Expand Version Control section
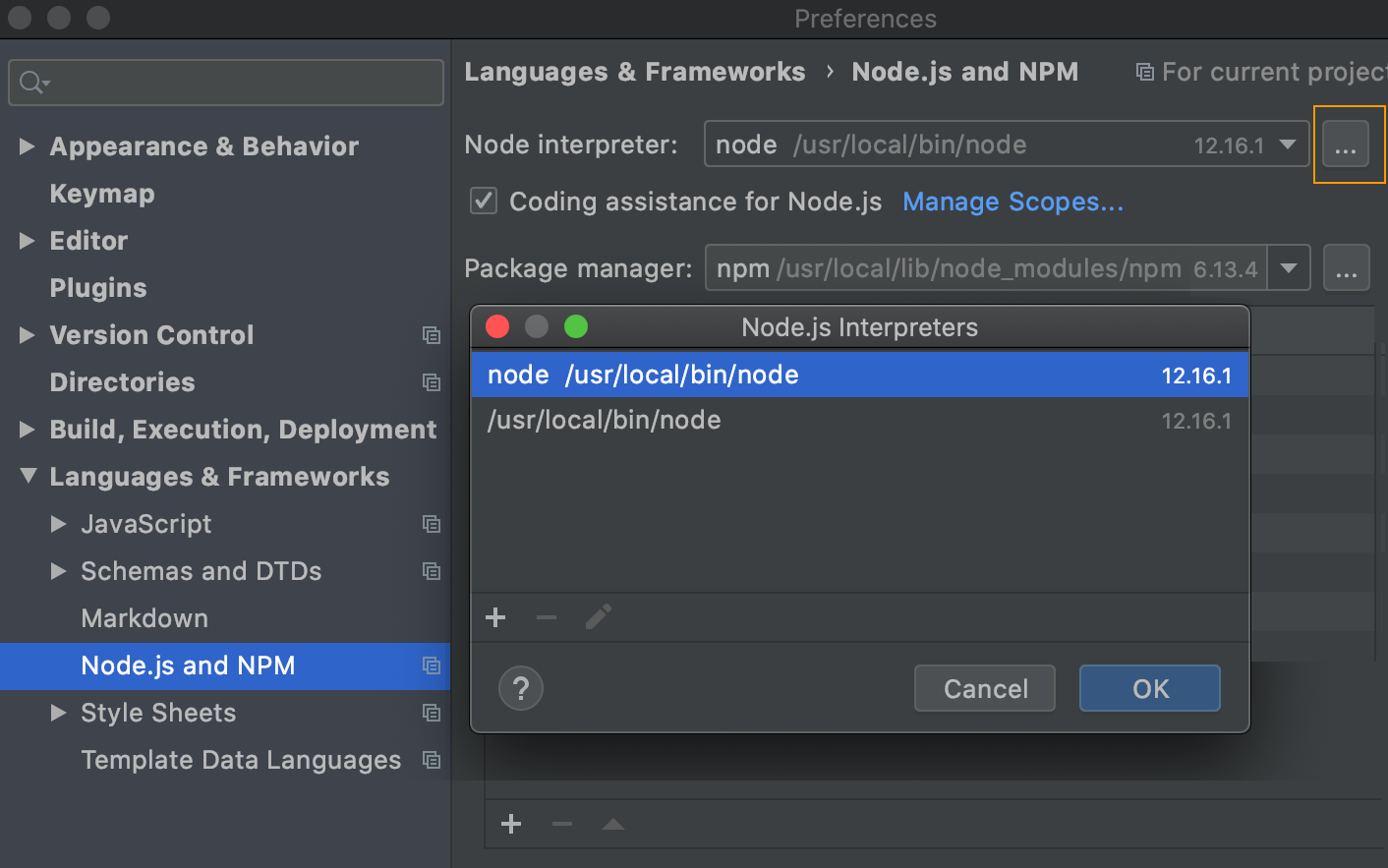The height and width of the screenshot is (868, 1388). [x=28, y=335]
